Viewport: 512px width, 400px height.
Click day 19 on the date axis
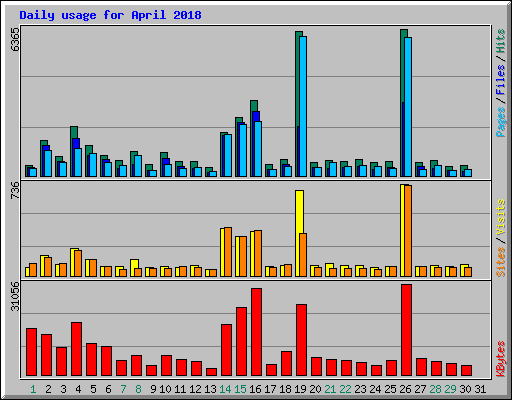coord(300,389)
